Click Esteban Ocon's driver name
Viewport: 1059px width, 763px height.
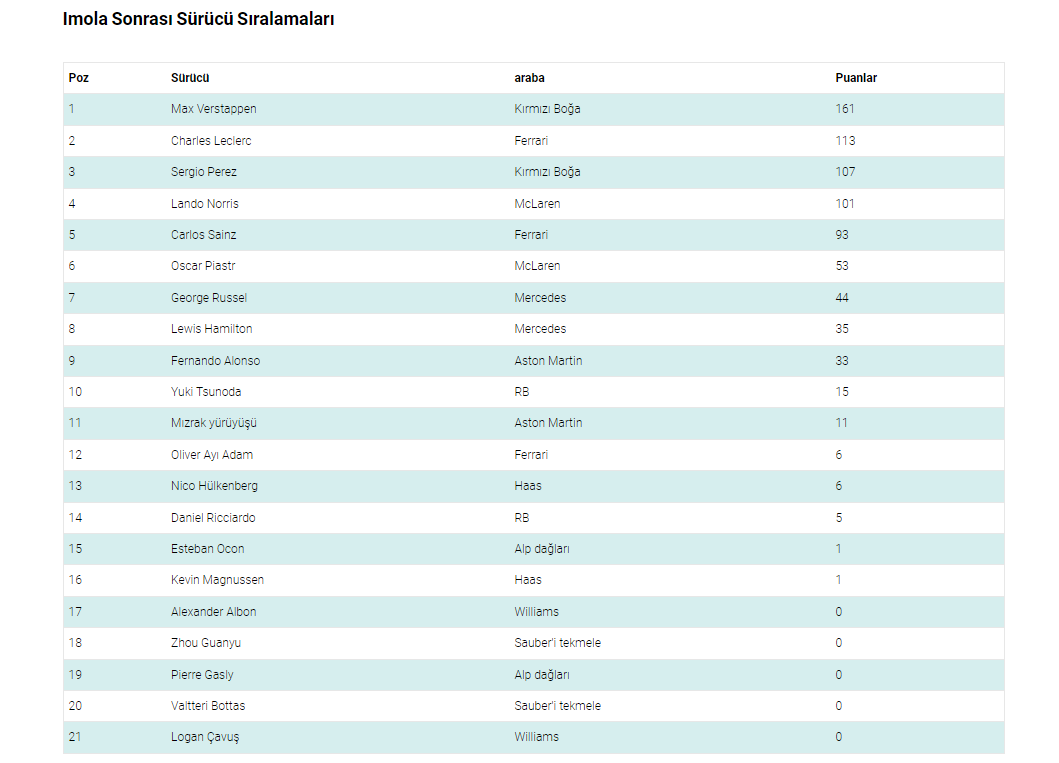(x=207, y=549)
